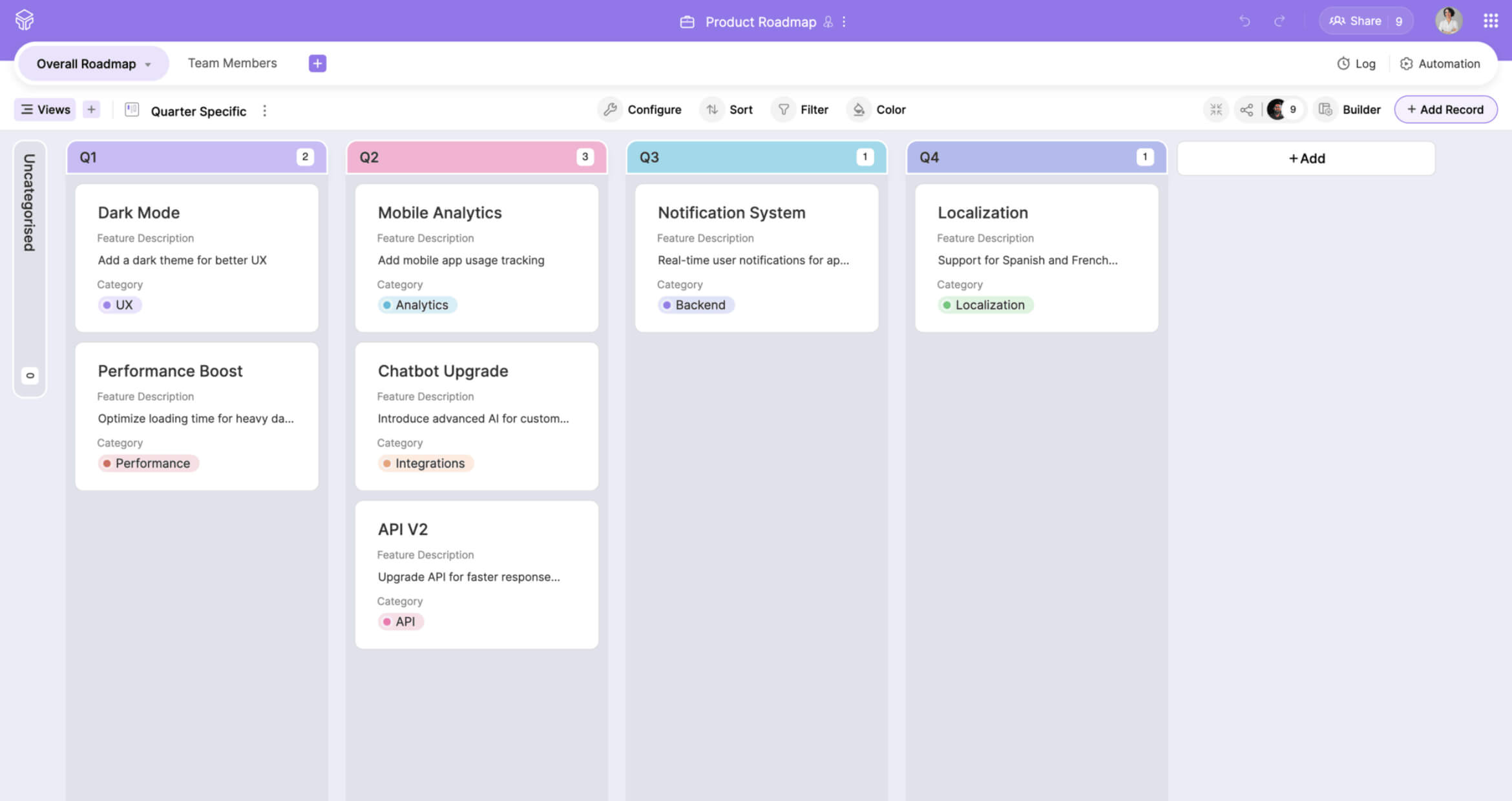The width and height of the screenshot is (1512, 801).
Task: Click the Builder icon
Action: (1325, 110)
